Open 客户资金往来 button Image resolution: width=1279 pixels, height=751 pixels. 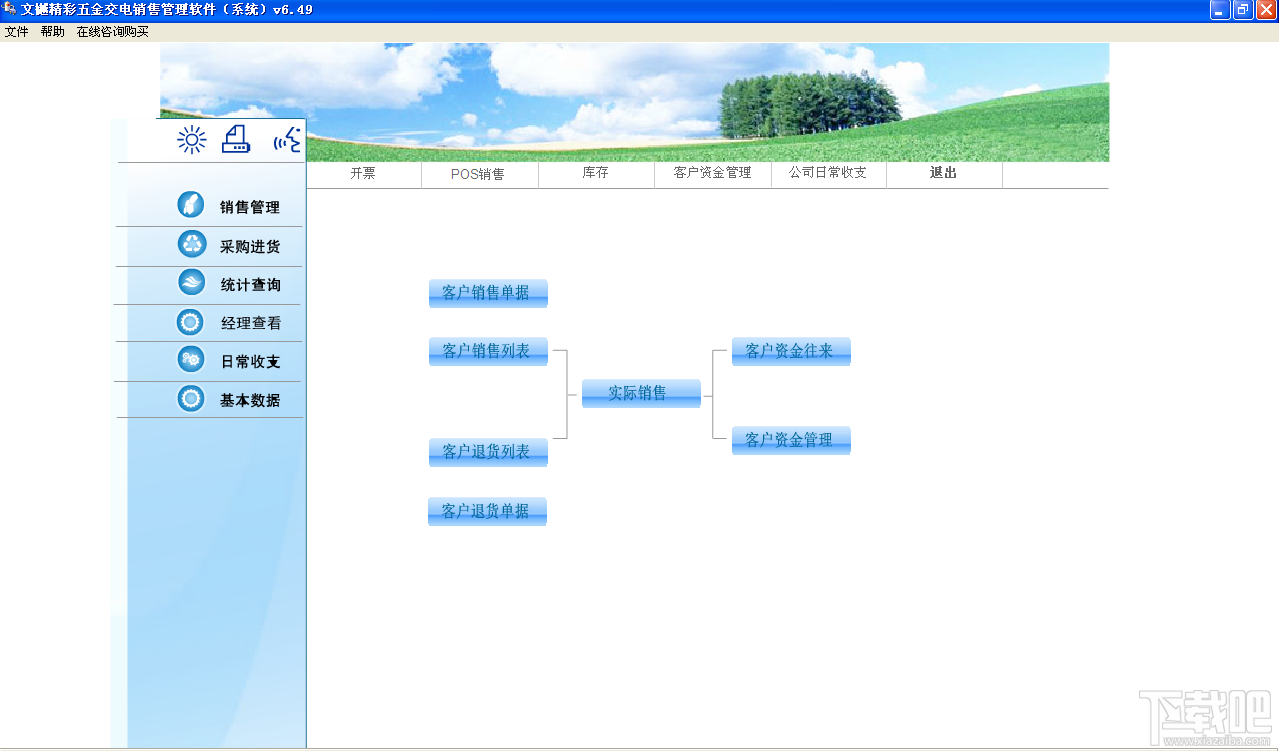(x=791, y=351)
